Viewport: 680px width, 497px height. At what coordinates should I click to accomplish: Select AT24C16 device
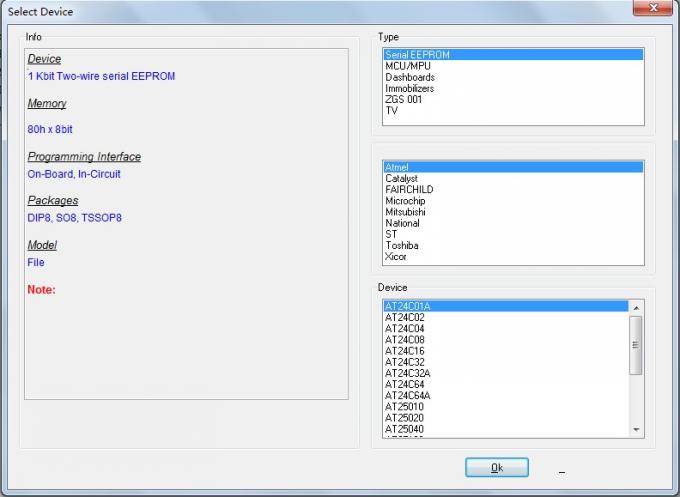tap(506, 351)
